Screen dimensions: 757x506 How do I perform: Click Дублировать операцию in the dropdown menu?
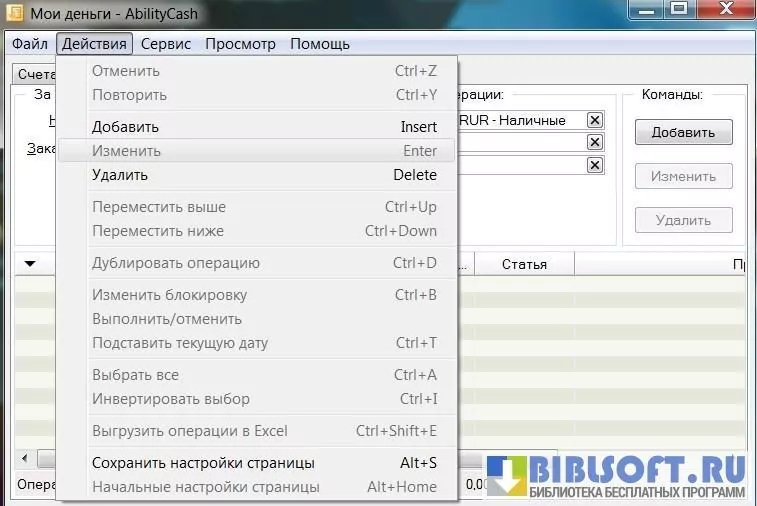click(175, 263)
